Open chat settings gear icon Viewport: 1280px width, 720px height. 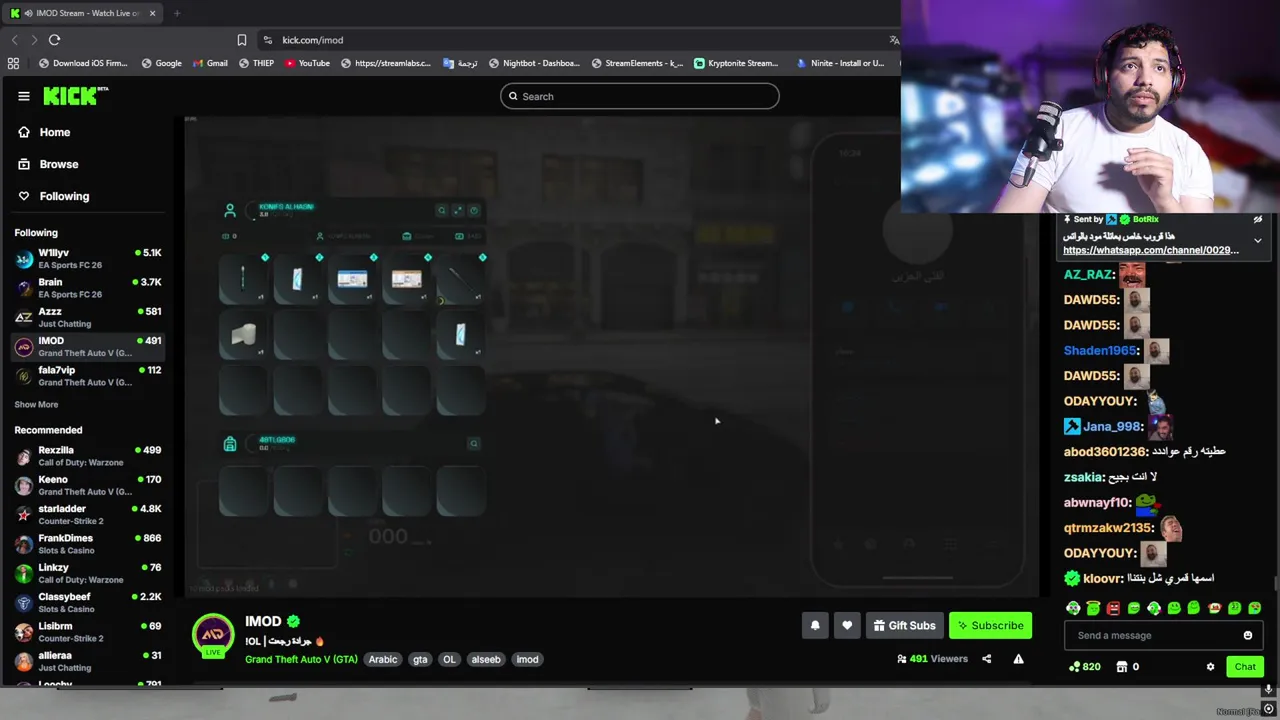click(x=1210, y=667)
